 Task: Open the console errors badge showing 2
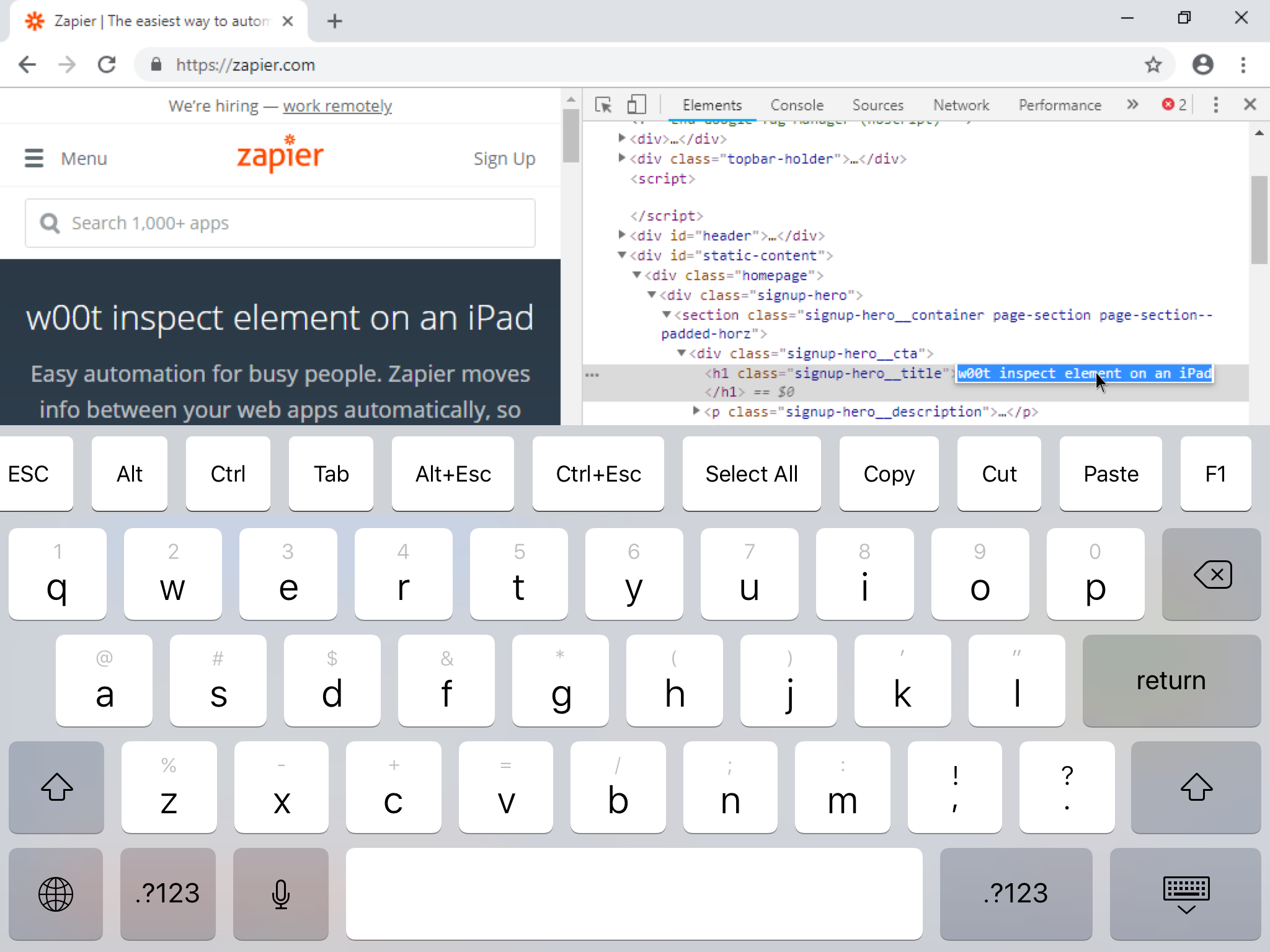tap(1173, 105)
